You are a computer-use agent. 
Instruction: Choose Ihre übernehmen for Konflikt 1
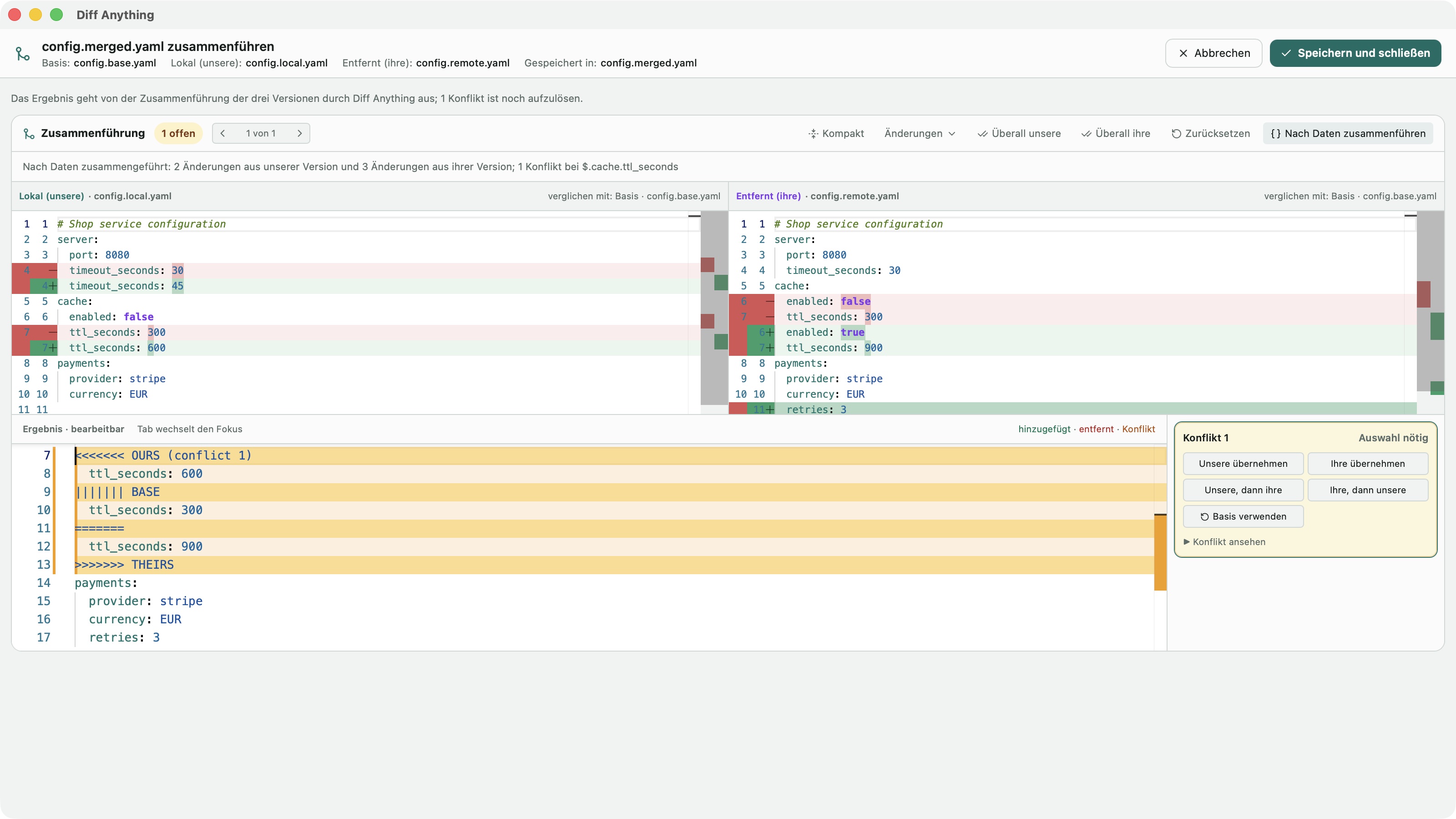(1368, 464)
